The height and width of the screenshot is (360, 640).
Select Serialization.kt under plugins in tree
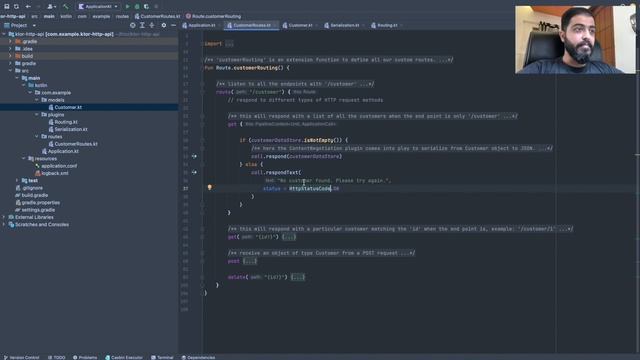(x=68, y=129)
